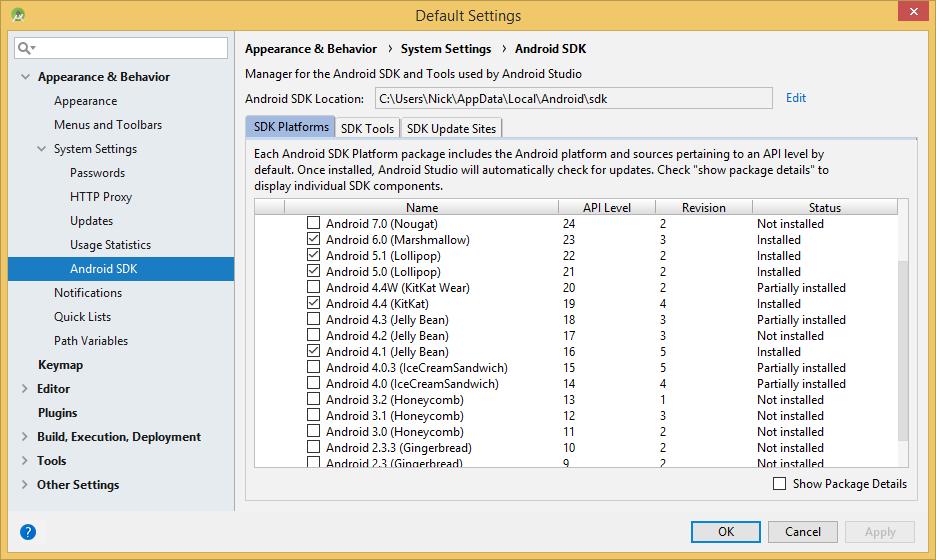This screenshot has width=936, height=560.
Task: Enable Show Package Details checkbox
Action: (780, 484)
